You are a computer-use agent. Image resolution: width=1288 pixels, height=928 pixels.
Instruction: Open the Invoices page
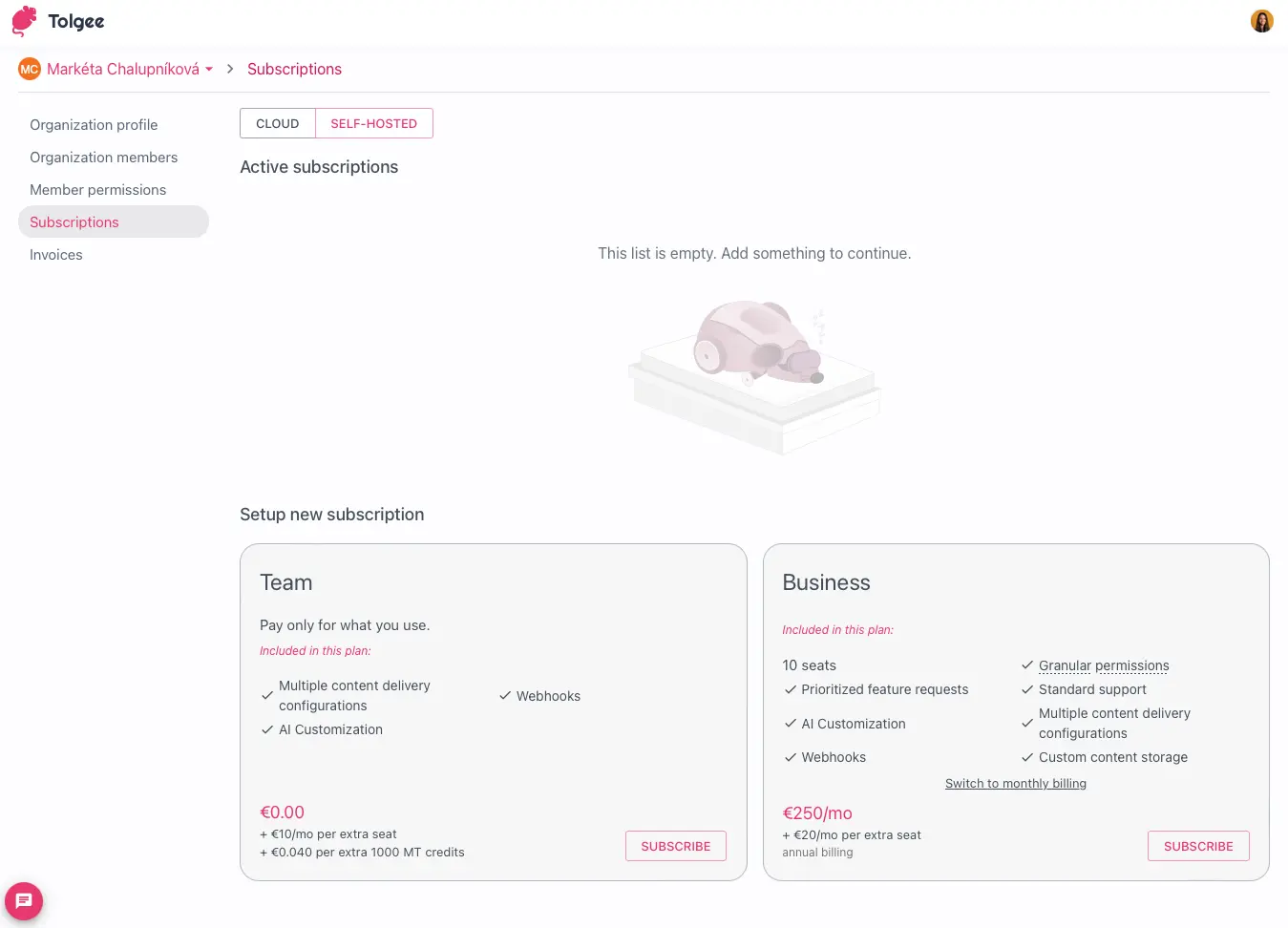point(55,254)
